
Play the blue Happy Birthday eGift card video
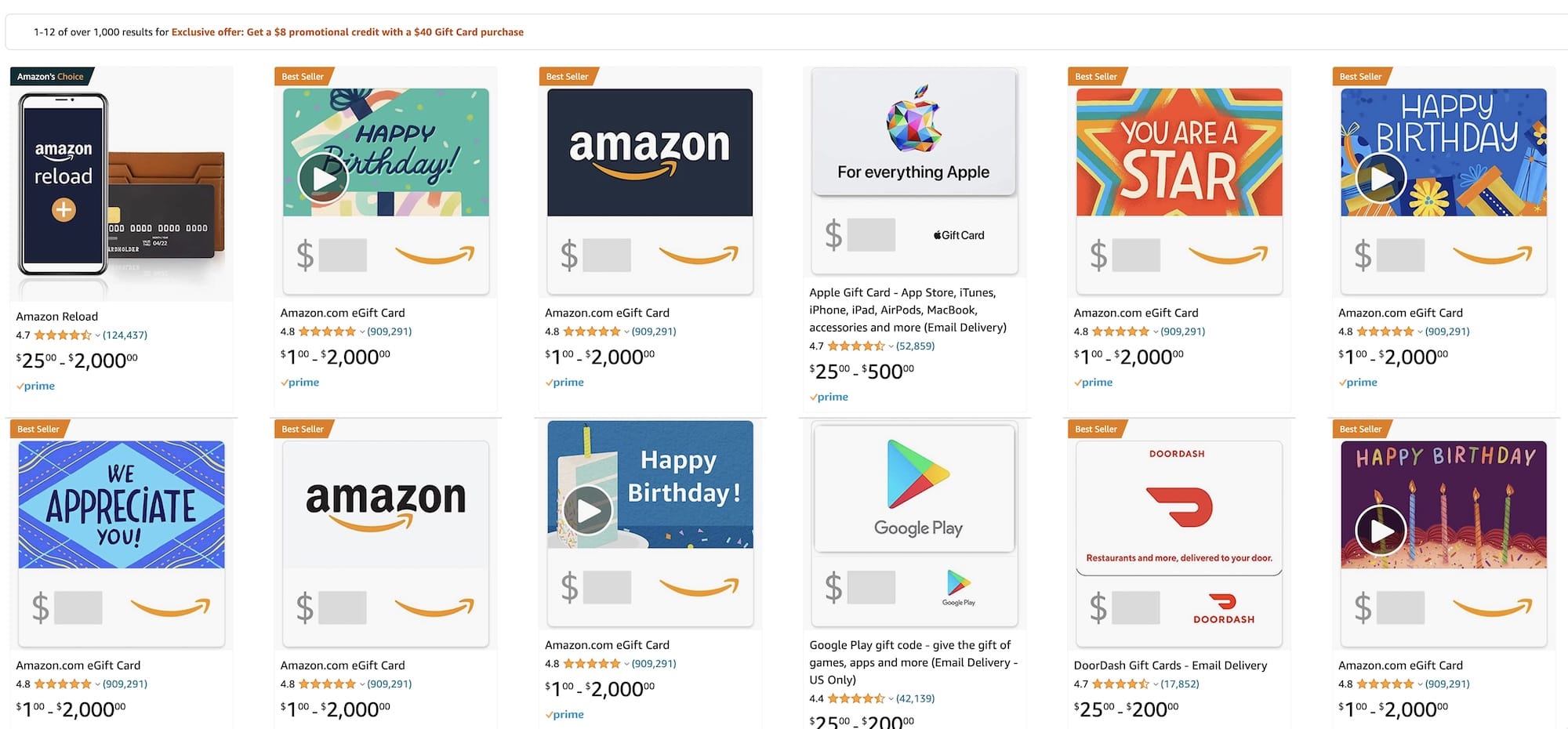(x=1381, y=178)
